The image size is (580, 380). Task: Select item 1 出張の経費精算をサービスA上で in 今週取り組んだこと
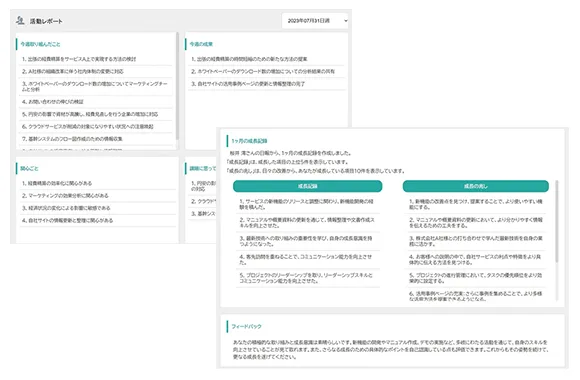coord(95,59)
